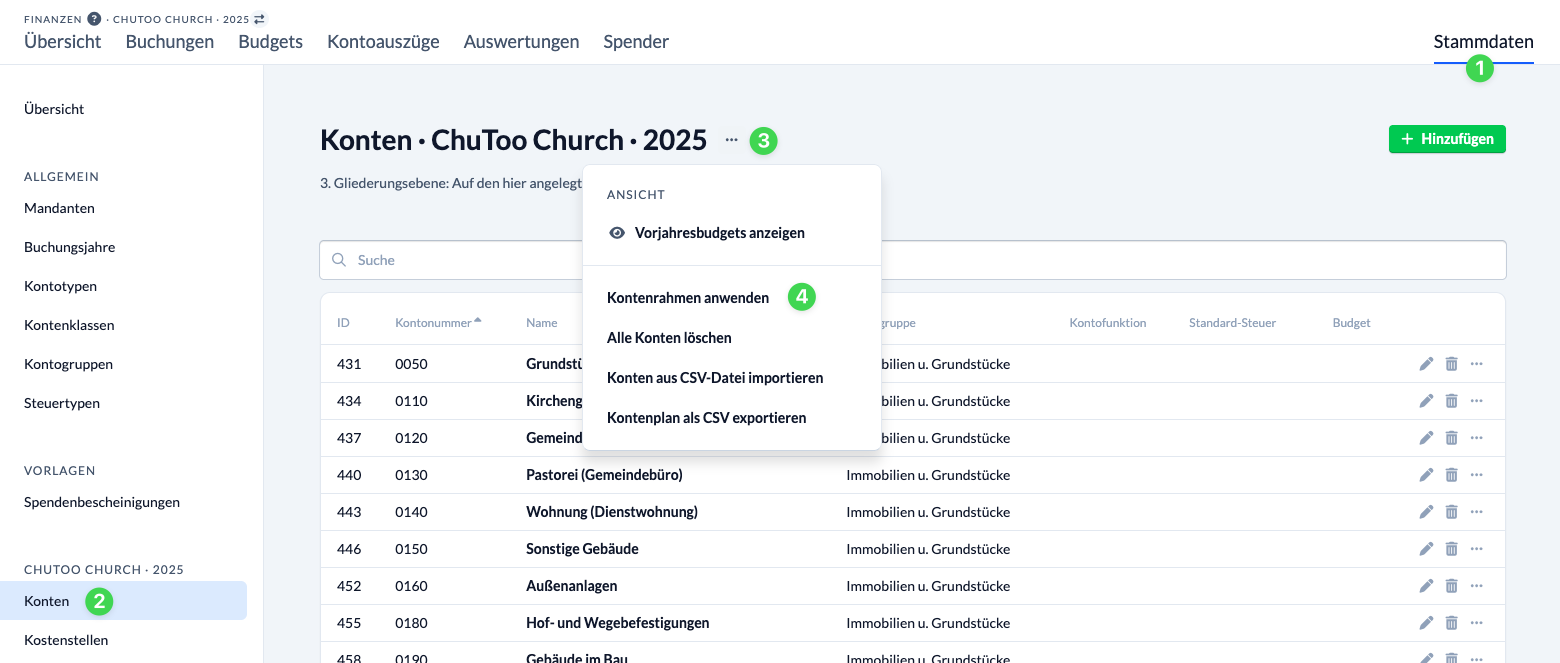Open more options for Hof- und Wegebefestigungen

1477,623
